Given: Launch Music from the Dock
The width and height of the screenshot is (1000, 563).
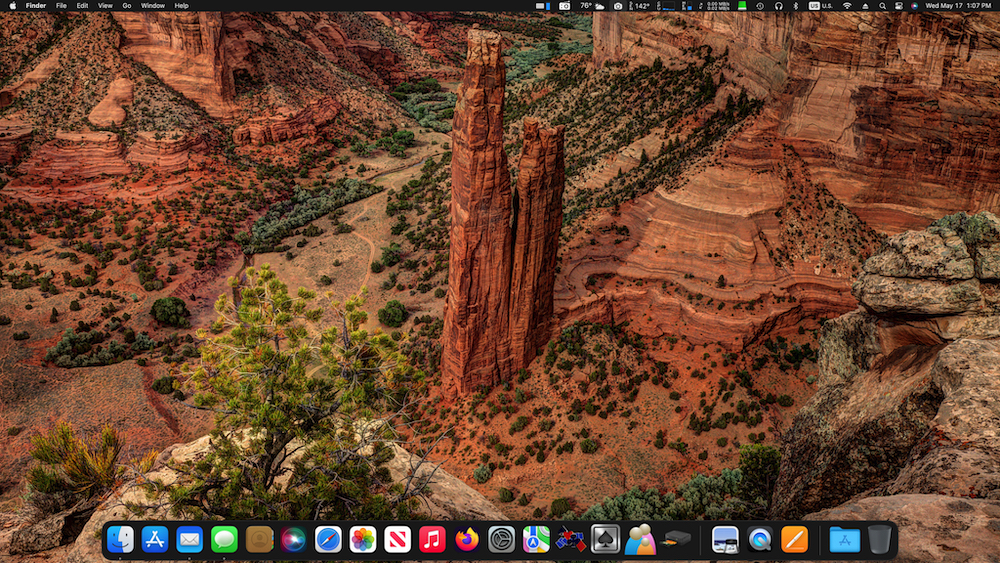Looking at the screenshot, I should point(432,539).
